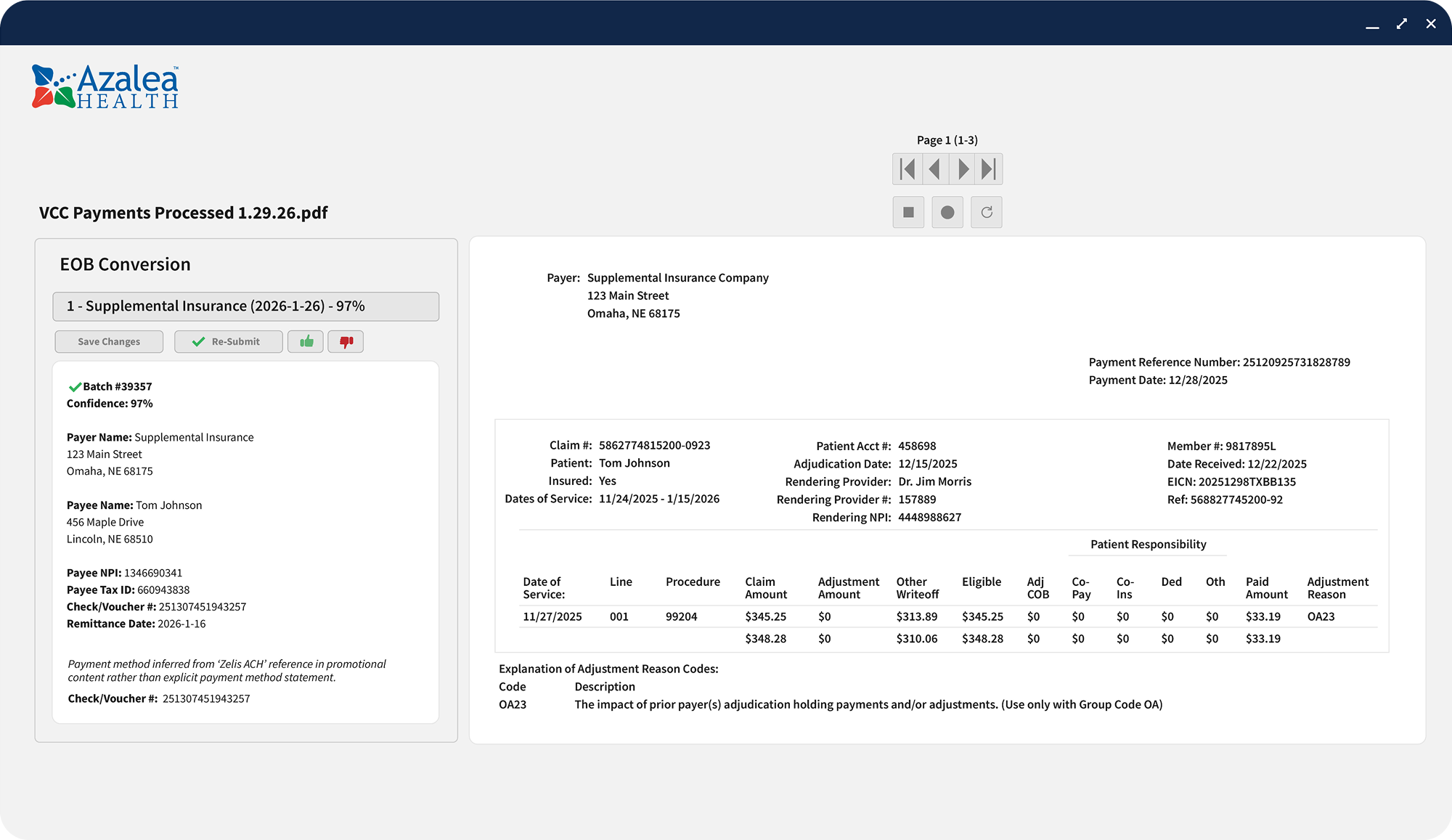Click the Batch #39357 green checkmark
The width and height of the screenshot is (1452, 840).
point(74,387)
